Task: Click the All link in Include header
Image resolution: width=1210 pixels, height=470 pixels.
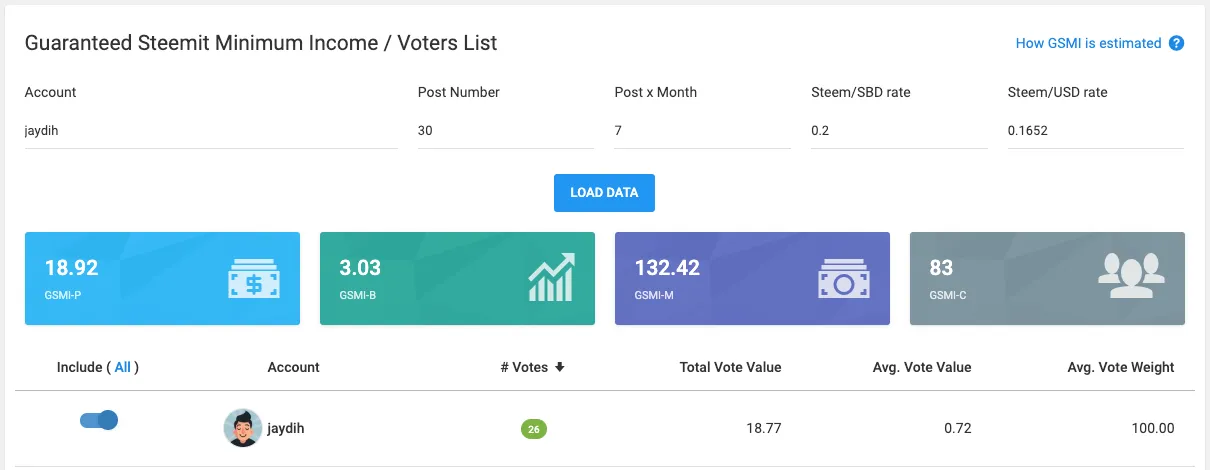Action: pos(123,367)
